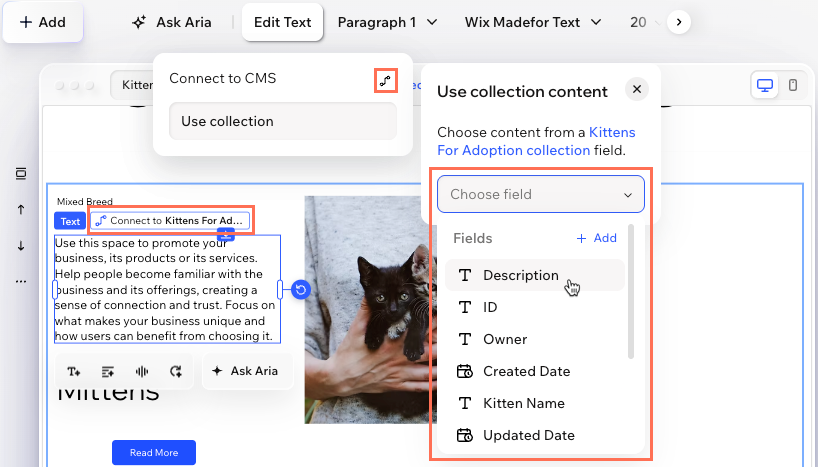Click the Read More button
818x467 pixels.
pos(154,452)
